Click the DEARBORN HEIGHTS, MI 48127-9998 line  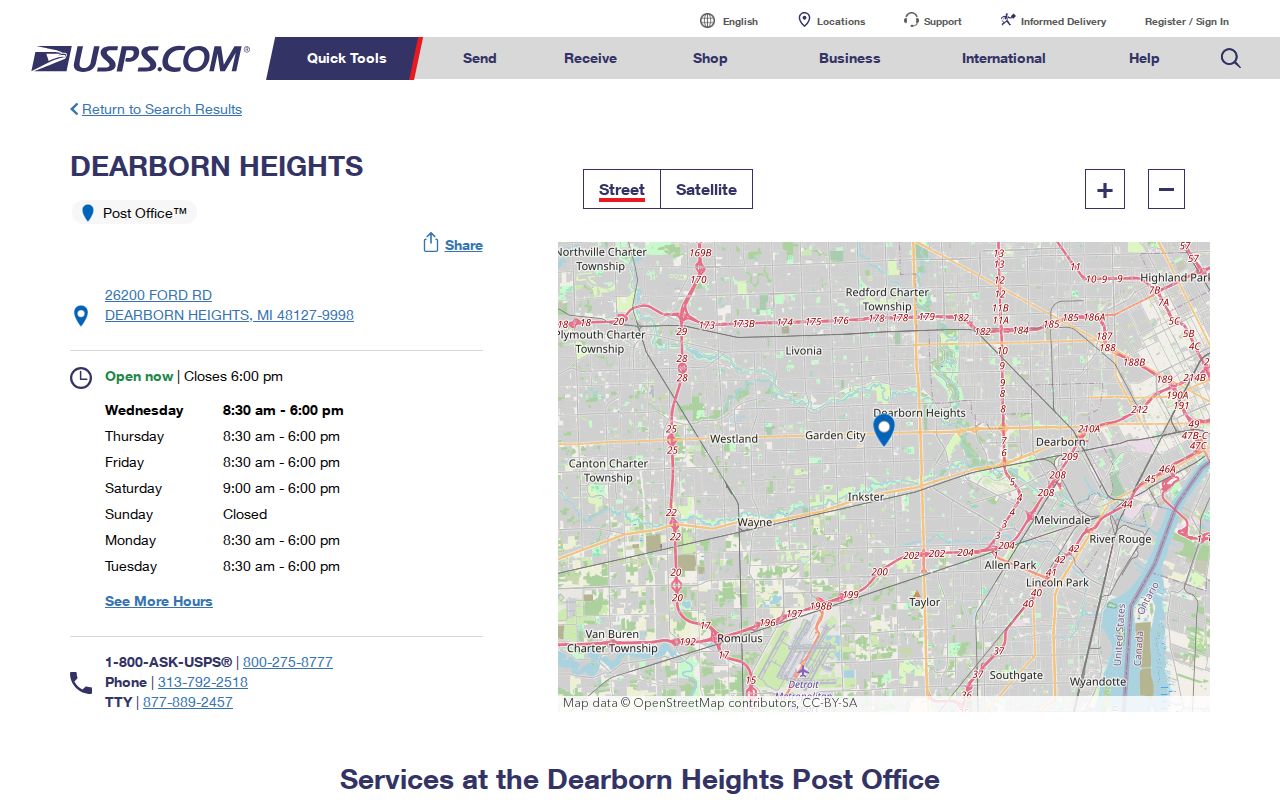pyautogui.click(x=229, y=315)
